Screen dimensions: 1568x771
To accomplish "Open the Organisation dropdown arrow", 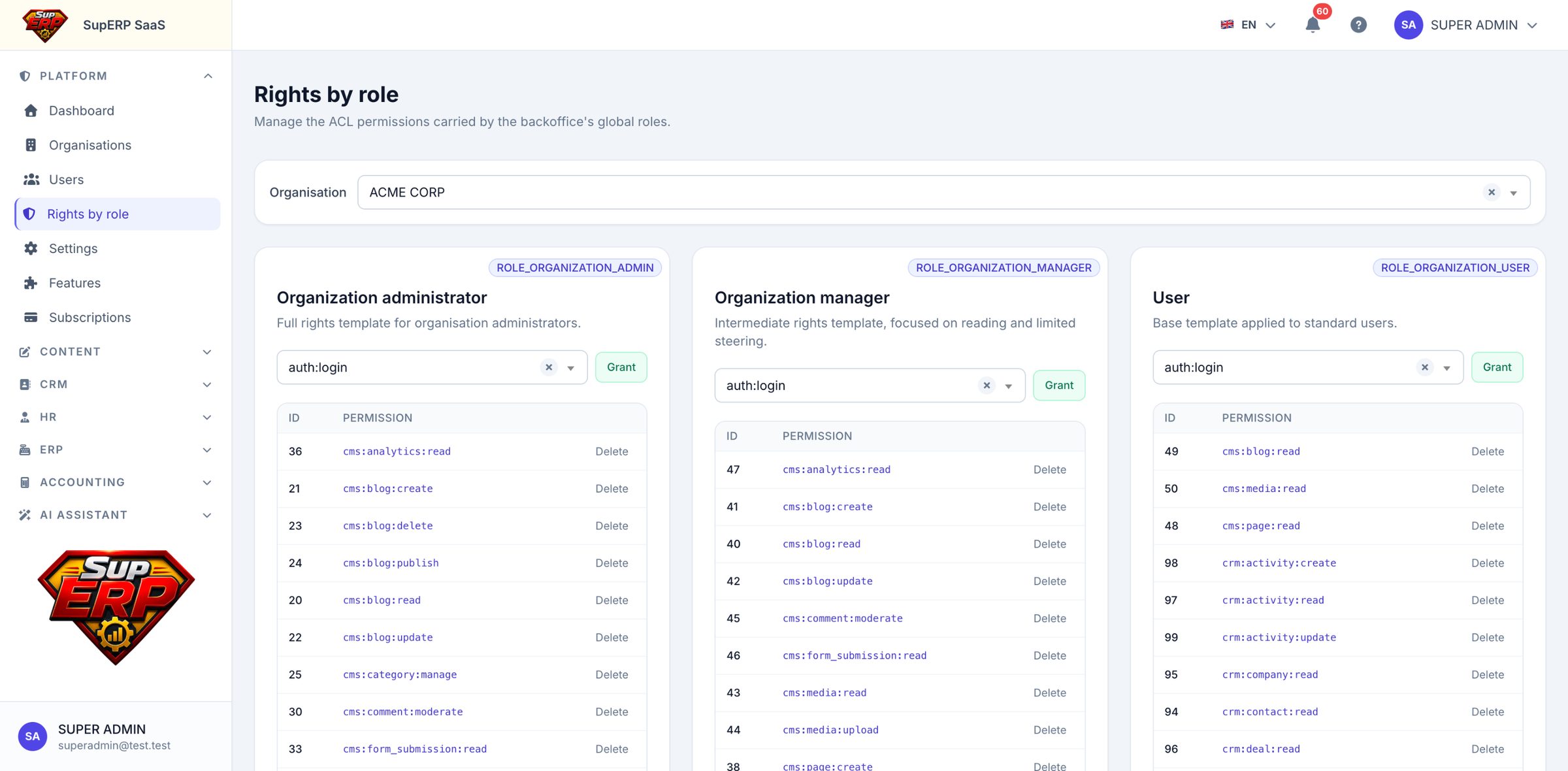I will [1513, 193].
